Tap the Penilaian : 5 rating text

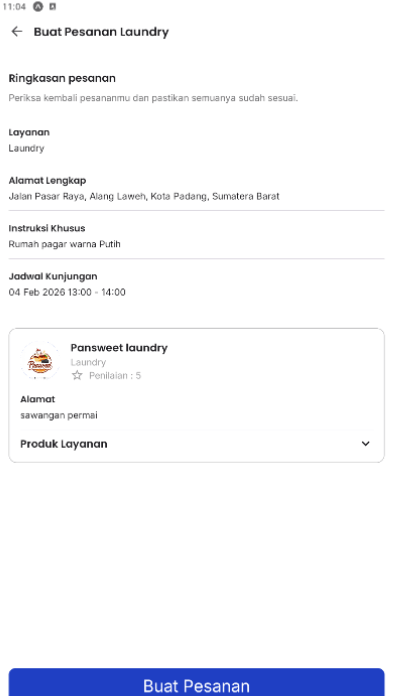click(115, 376)
